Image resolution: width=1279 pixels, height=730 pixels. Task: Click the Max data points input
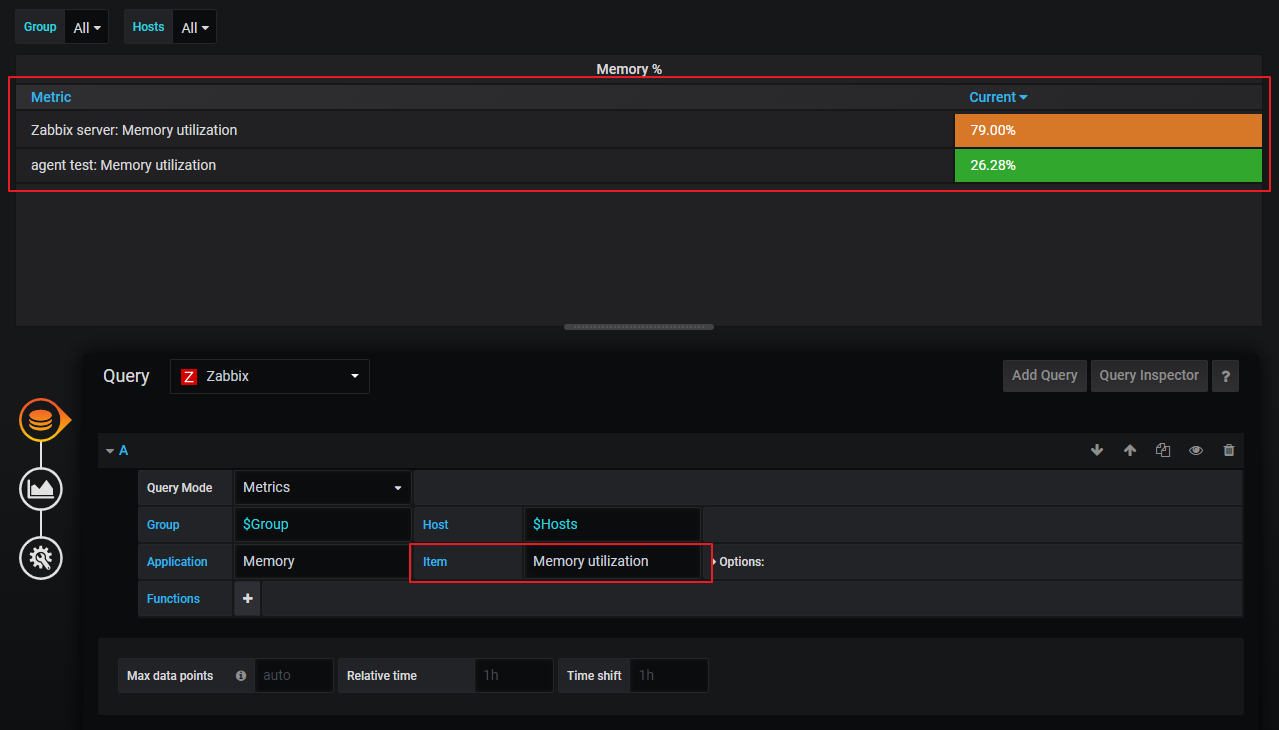pyautogui.click(x=294, y=676)
